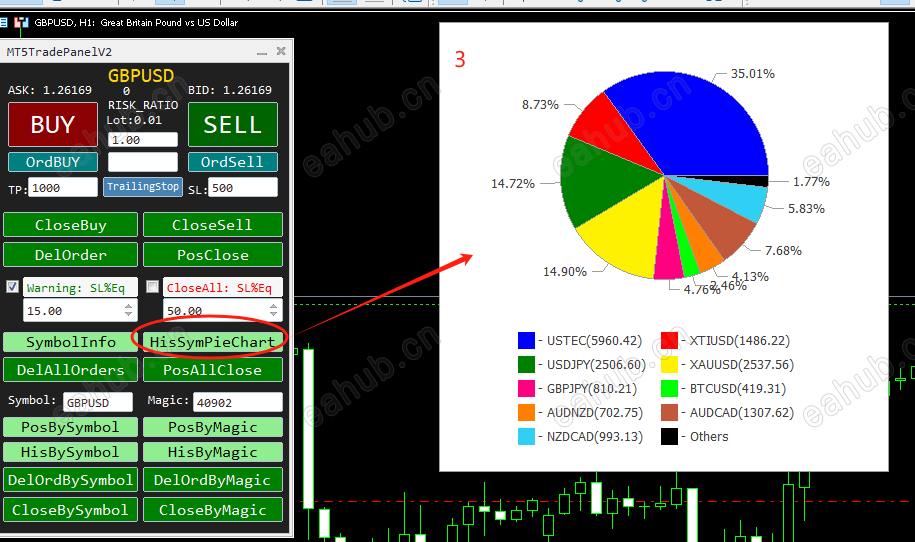This screenshot has height=542, width=915.
Task: Click the CloseBuy button
Action: (x=71, y=225)
